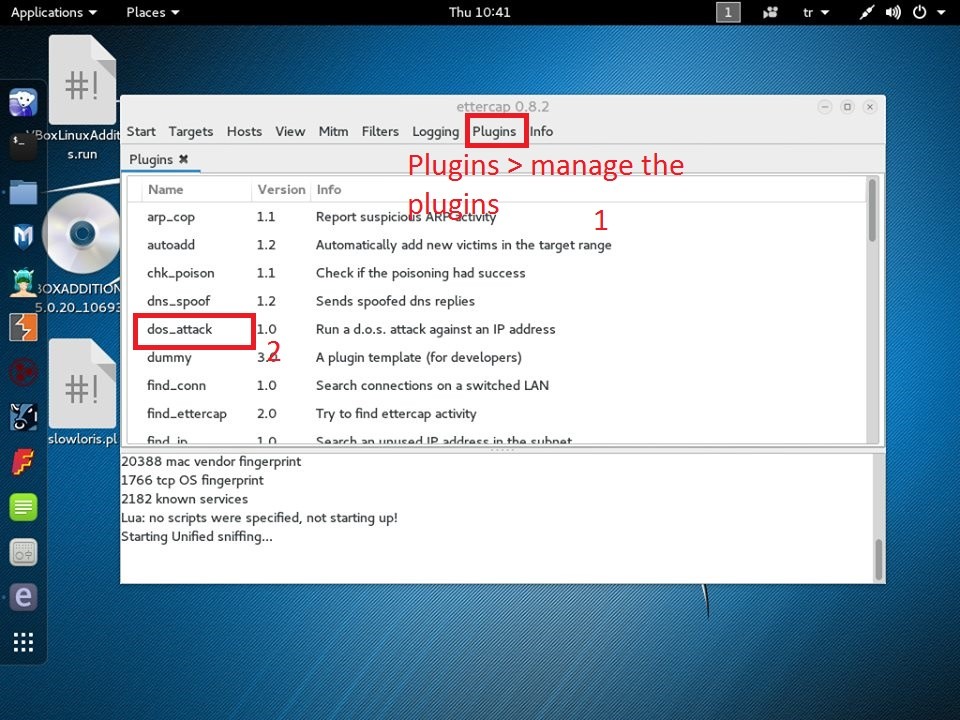Screen dimensions: 960x720
Task: Close the Plugins tab with its X
Action: 183,159
